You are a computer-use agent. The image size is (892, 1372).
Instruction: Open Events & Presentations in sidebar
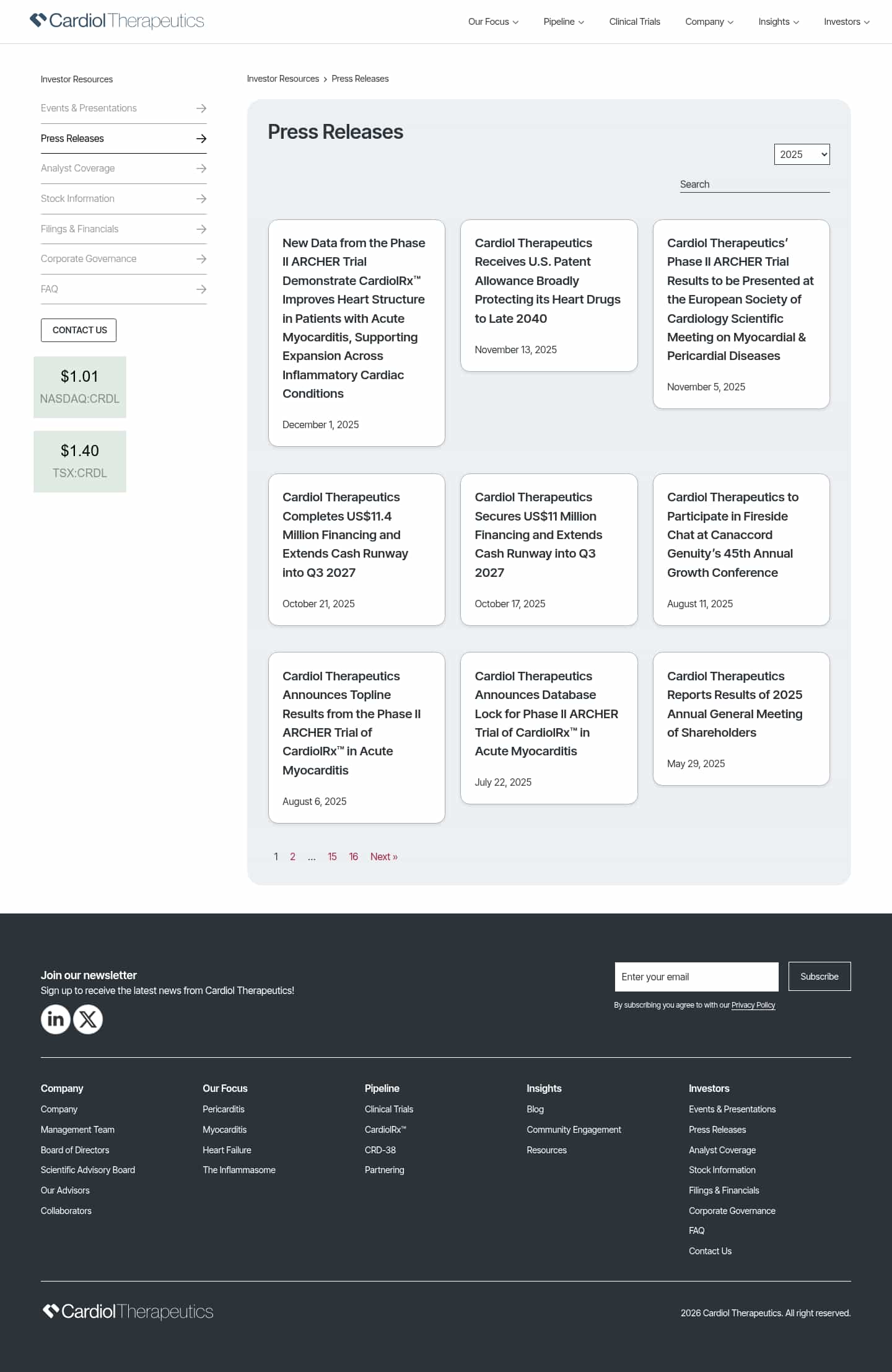pos(89,108)
